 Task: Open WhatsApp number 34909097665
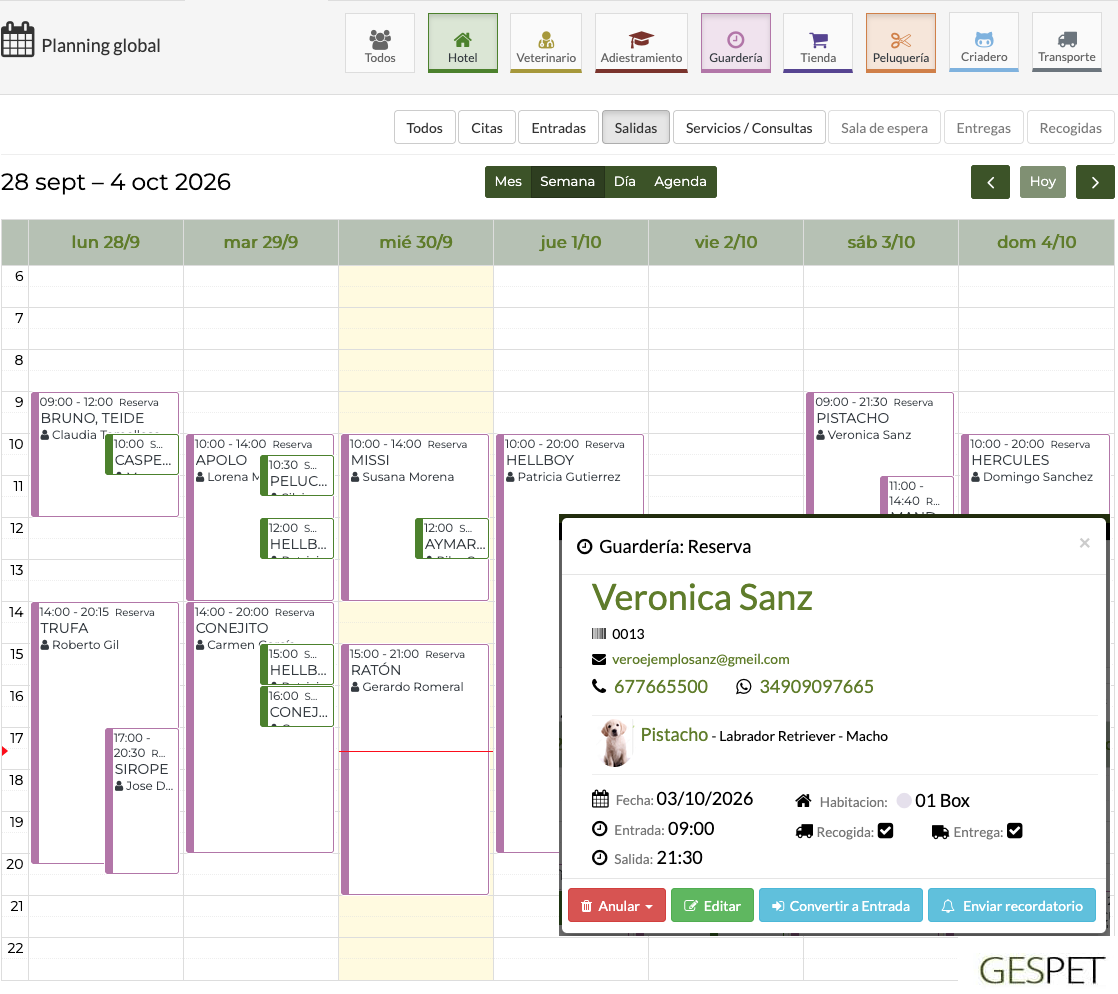pyautogui.click(x=816, y=687)
